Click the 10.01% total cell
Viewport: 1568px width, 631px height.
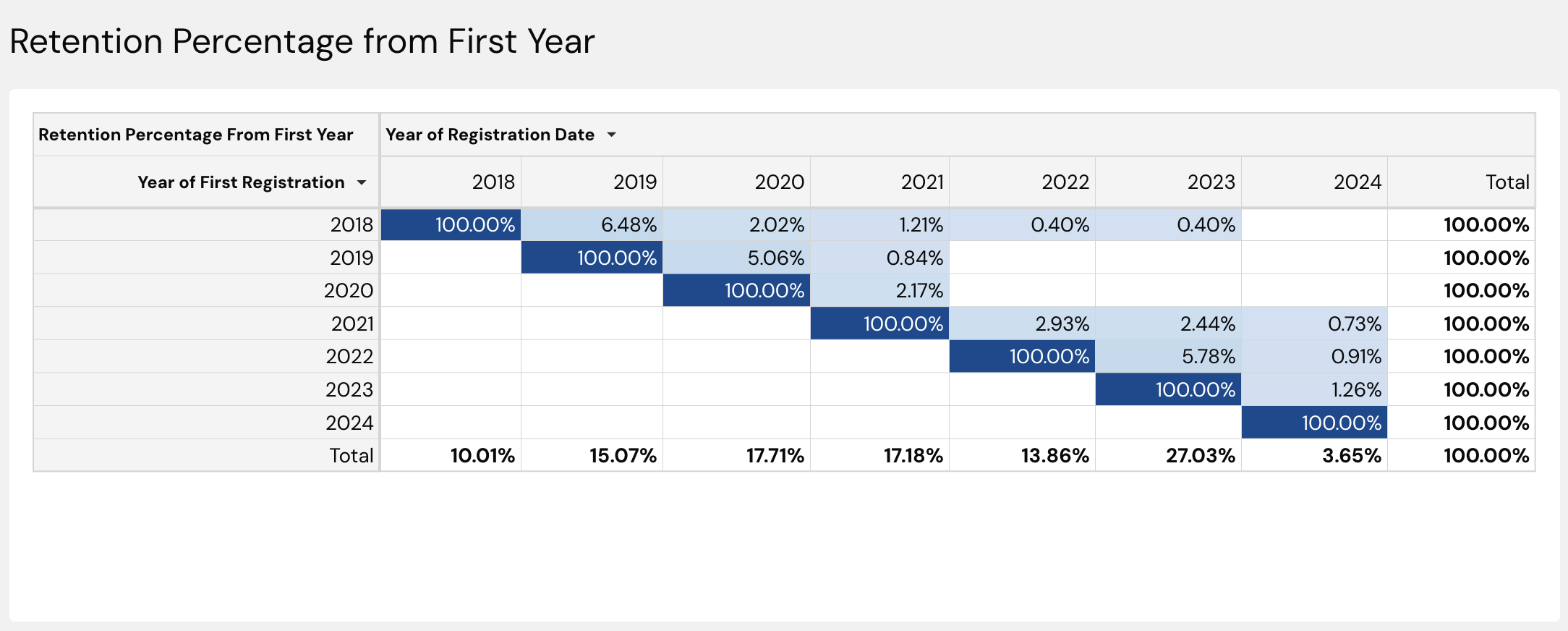(482, 455)
